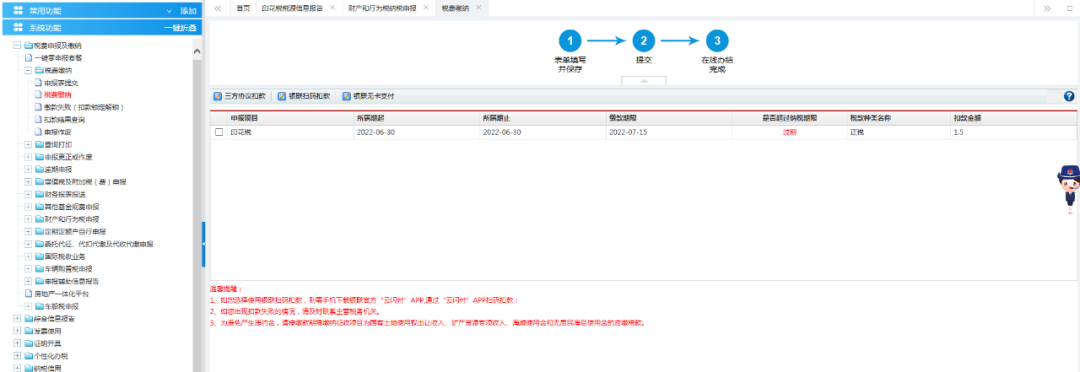Expand the 常用功能 chevron dropdown

(x=169, y=11)
